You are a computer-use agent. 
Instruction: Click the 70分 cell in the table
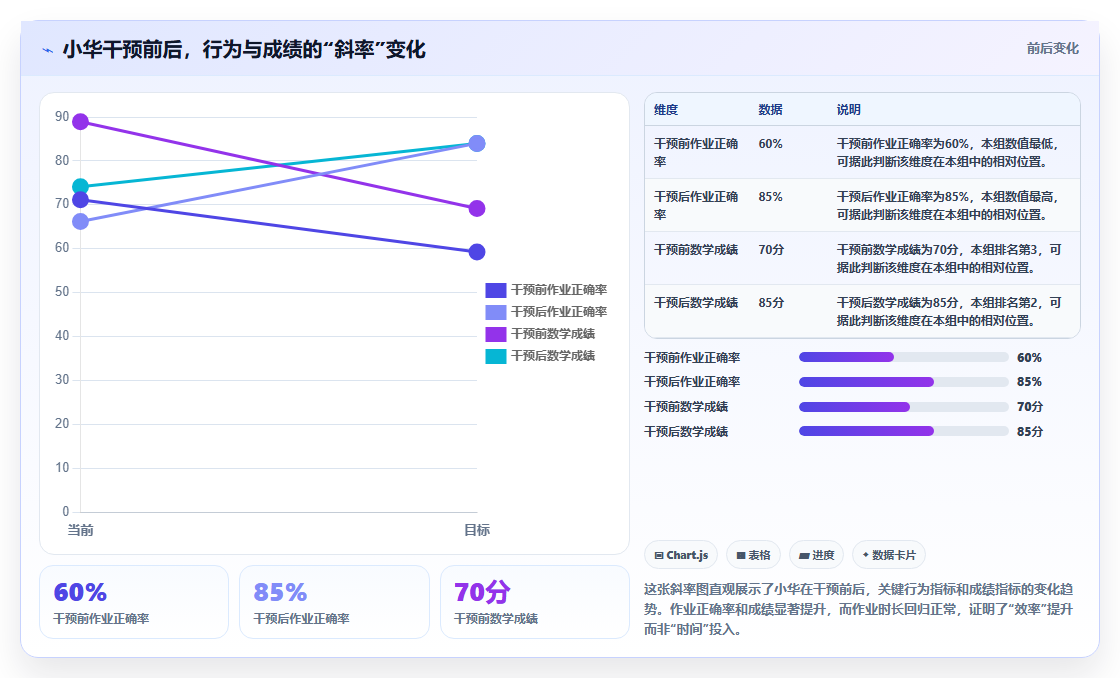point(771,250)
